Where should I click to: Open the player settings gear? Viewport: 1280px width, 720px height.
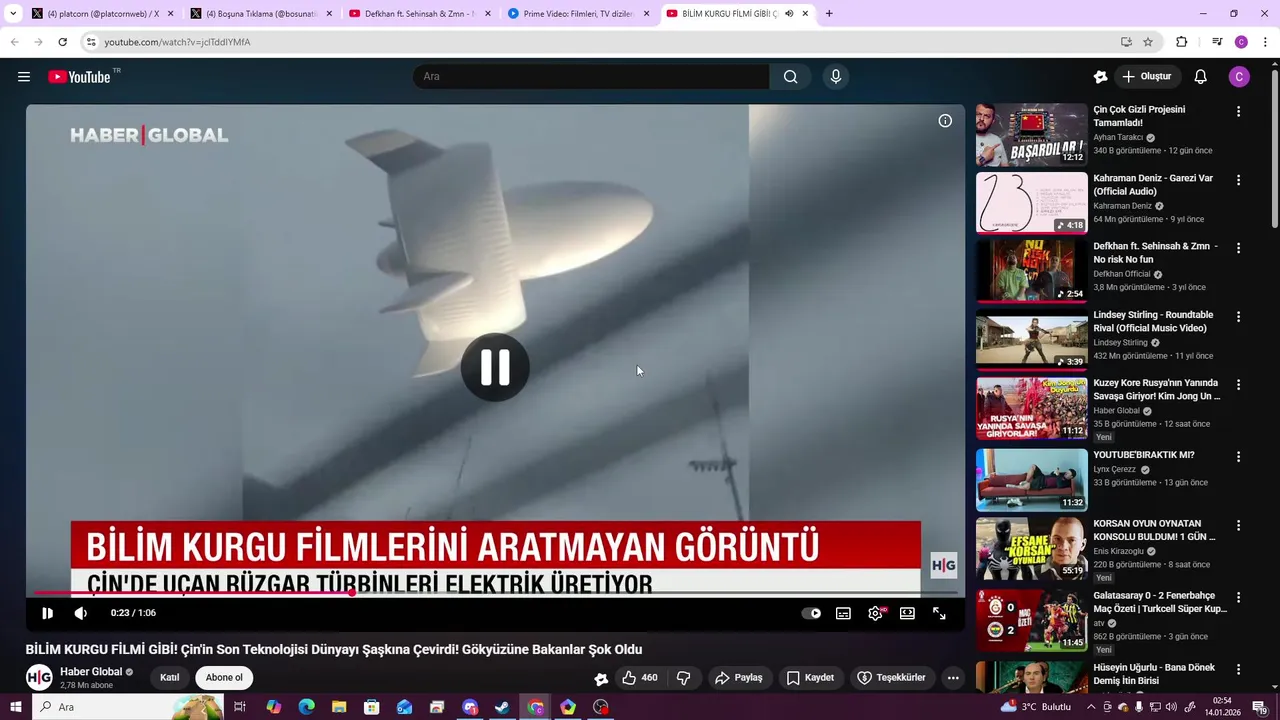point(876,613)
